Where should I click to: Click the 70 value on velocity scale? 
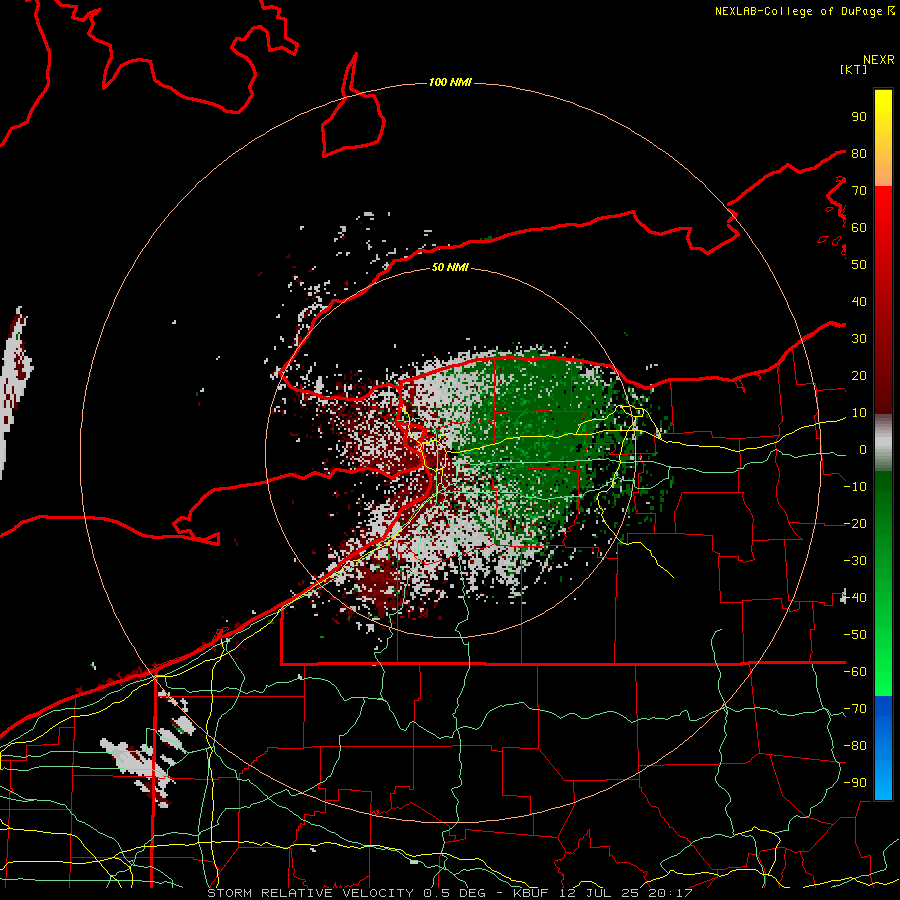point(859,191)
